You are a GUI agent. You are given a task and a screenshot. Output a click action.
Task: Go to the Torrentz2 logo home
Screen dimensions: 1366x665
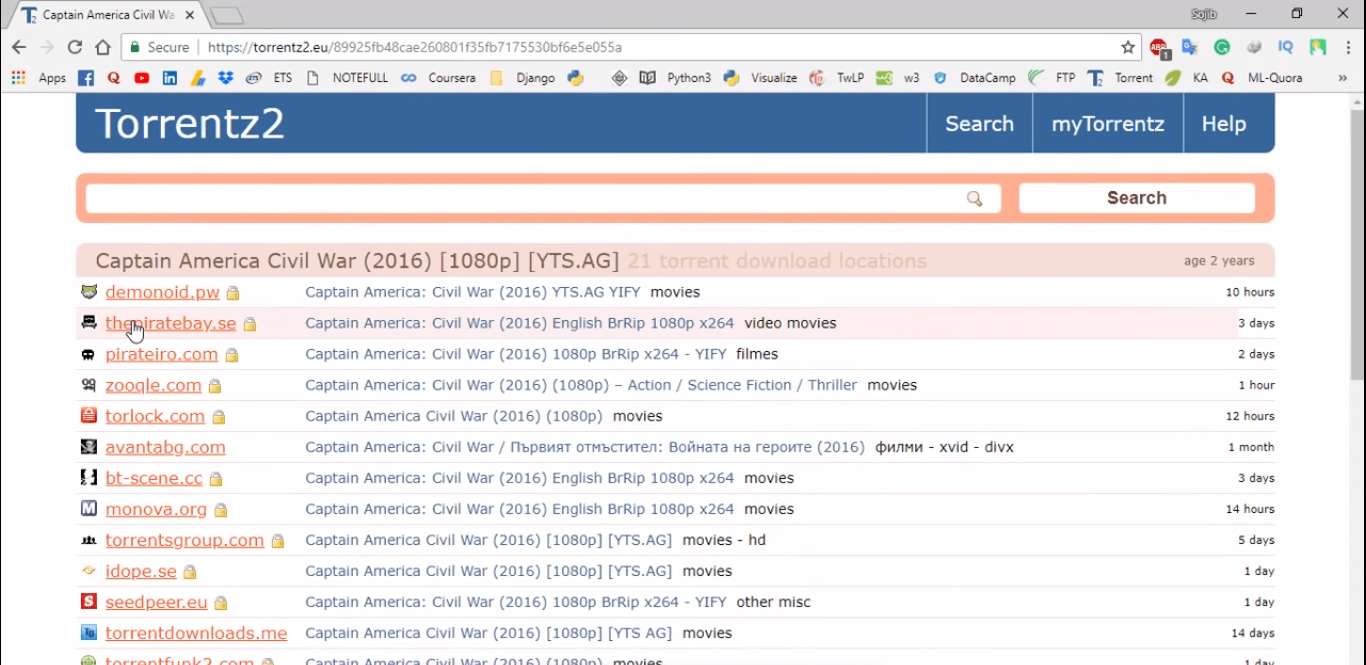pyautogui.click(x=190, y=124)
